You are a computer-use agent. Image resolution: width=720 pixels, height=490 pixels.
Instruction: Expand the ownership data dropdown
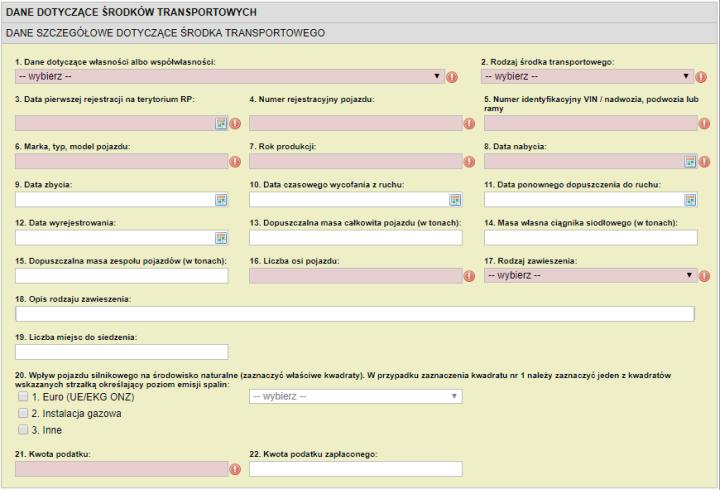(x=230, y=76)
